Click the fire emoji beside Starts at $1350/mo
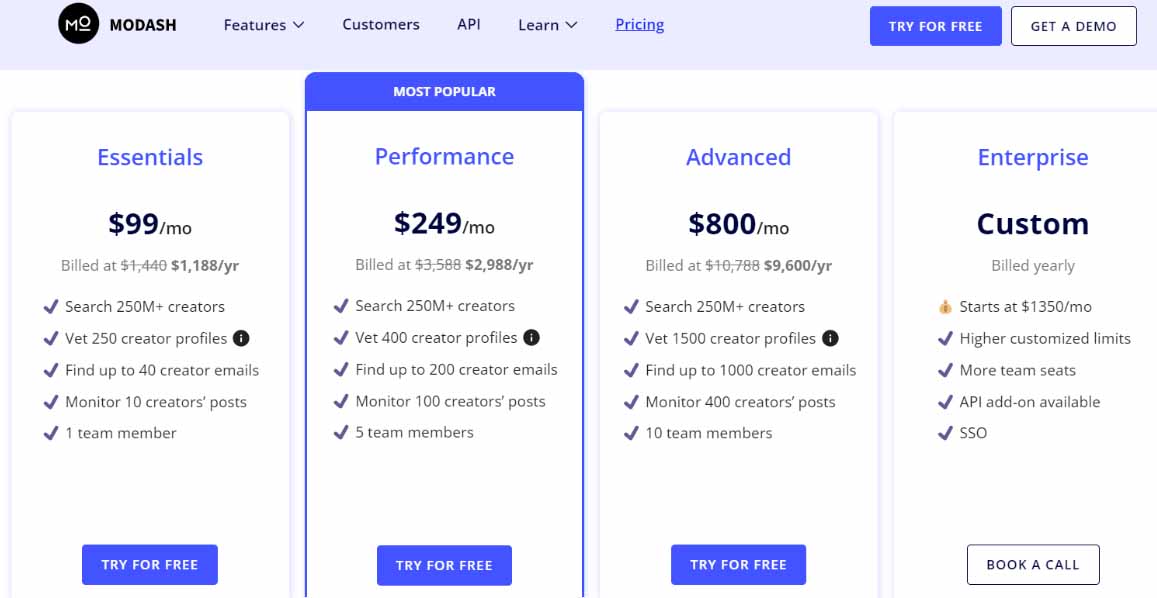 pos(944,307)
